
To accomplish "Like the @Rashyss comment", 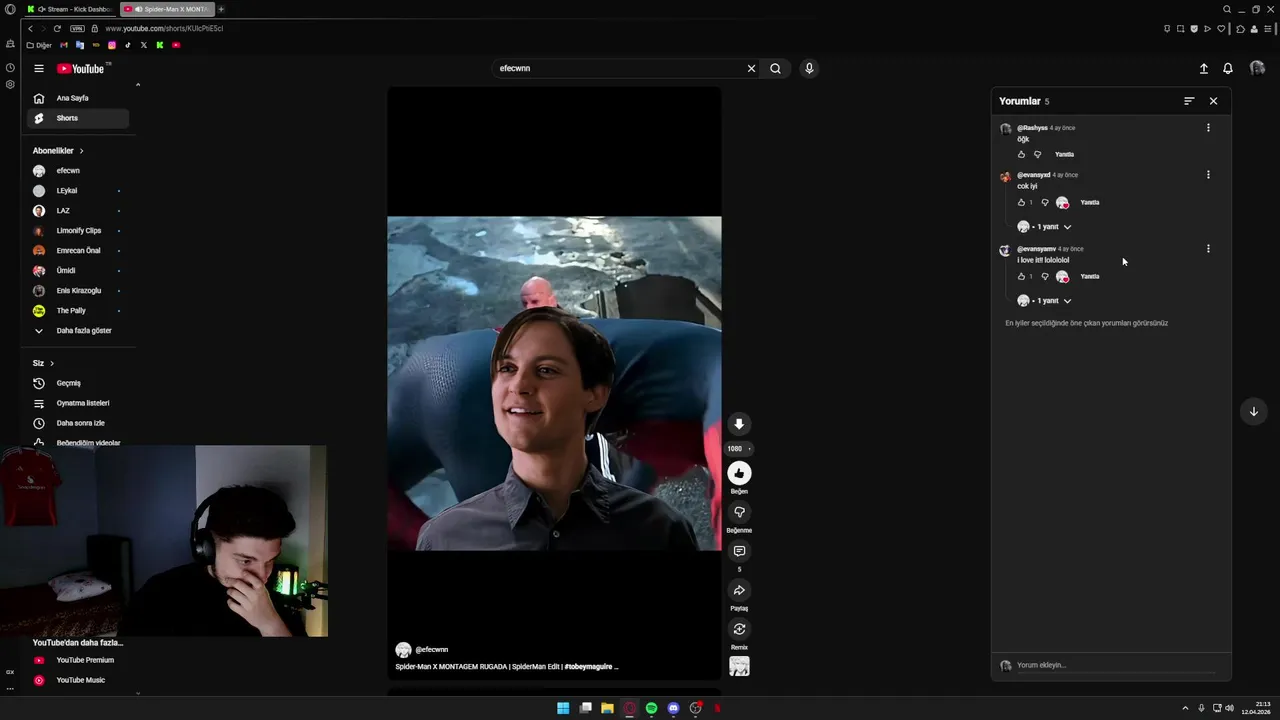I will tap(1021, 154).
